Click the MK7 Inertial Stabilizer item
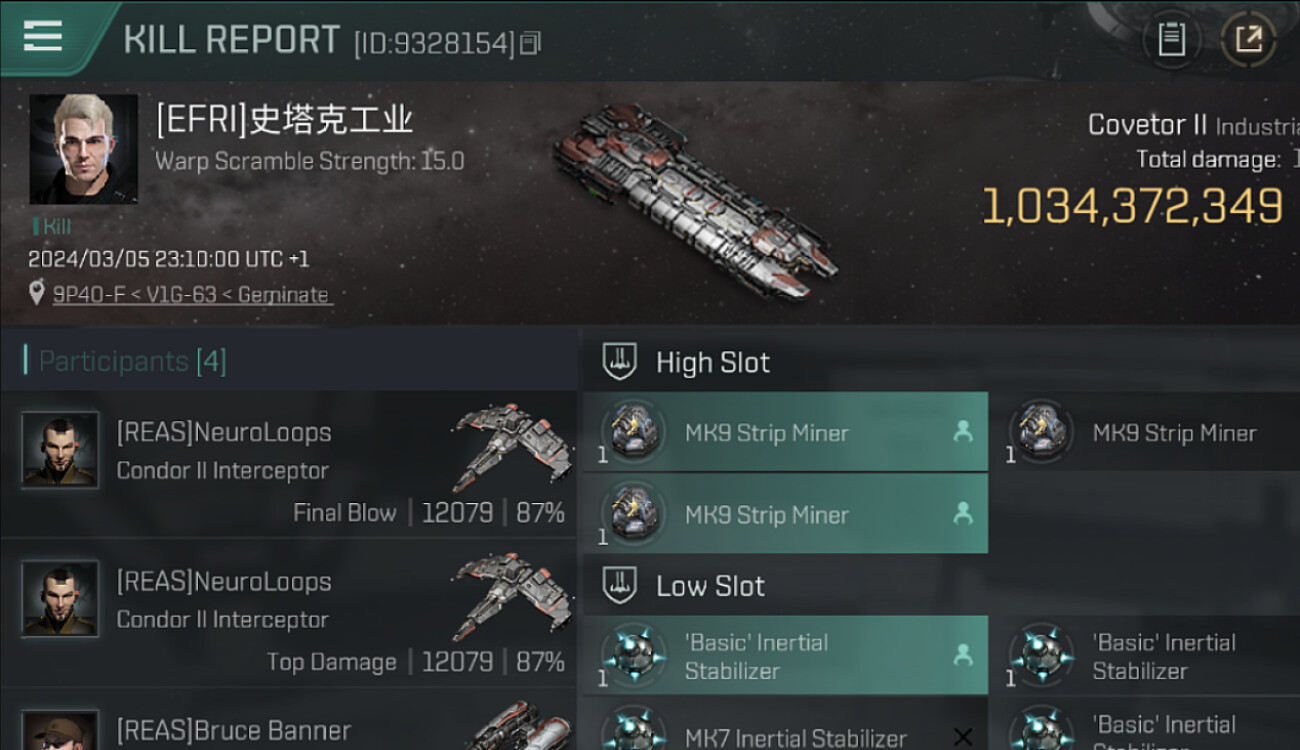 [785, 730]
